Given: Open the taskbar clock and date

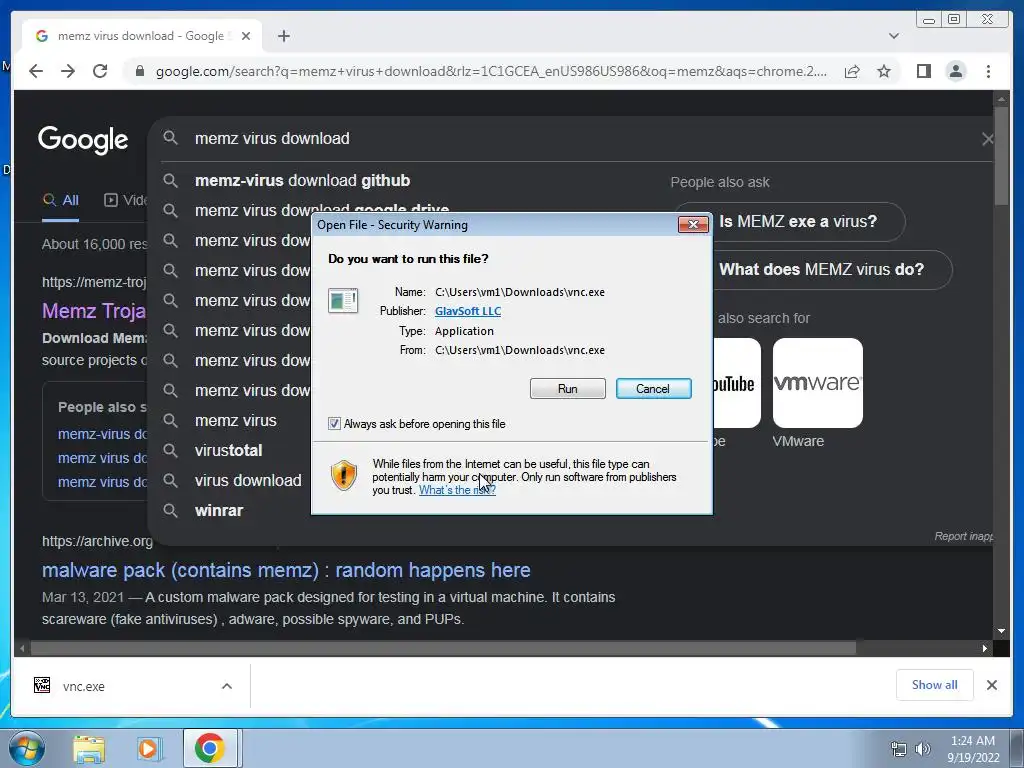Looking at the screenshot, I should click(973, 749).
